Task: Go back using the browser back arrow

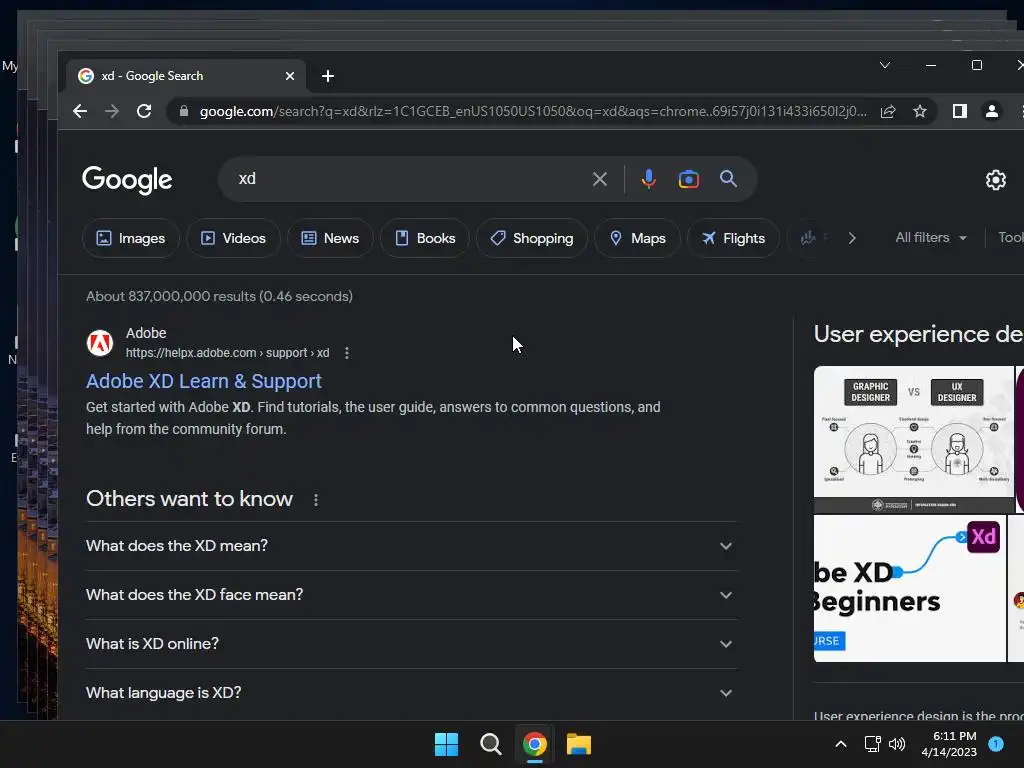Action: (x=80, y=111)
